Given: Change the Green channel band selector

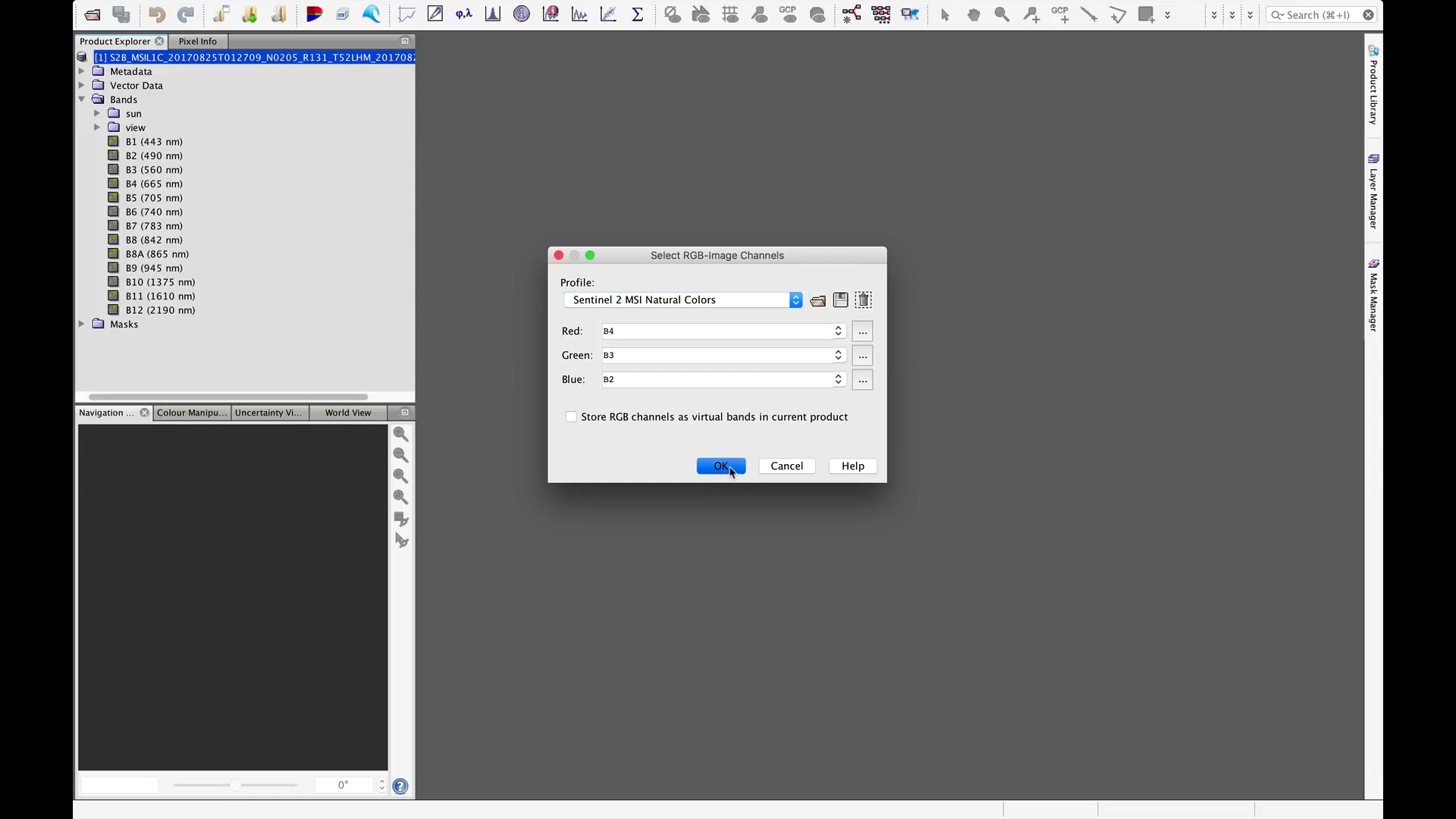Looking at the screenshot, I should pyautogui.click(x=838, y=355).
